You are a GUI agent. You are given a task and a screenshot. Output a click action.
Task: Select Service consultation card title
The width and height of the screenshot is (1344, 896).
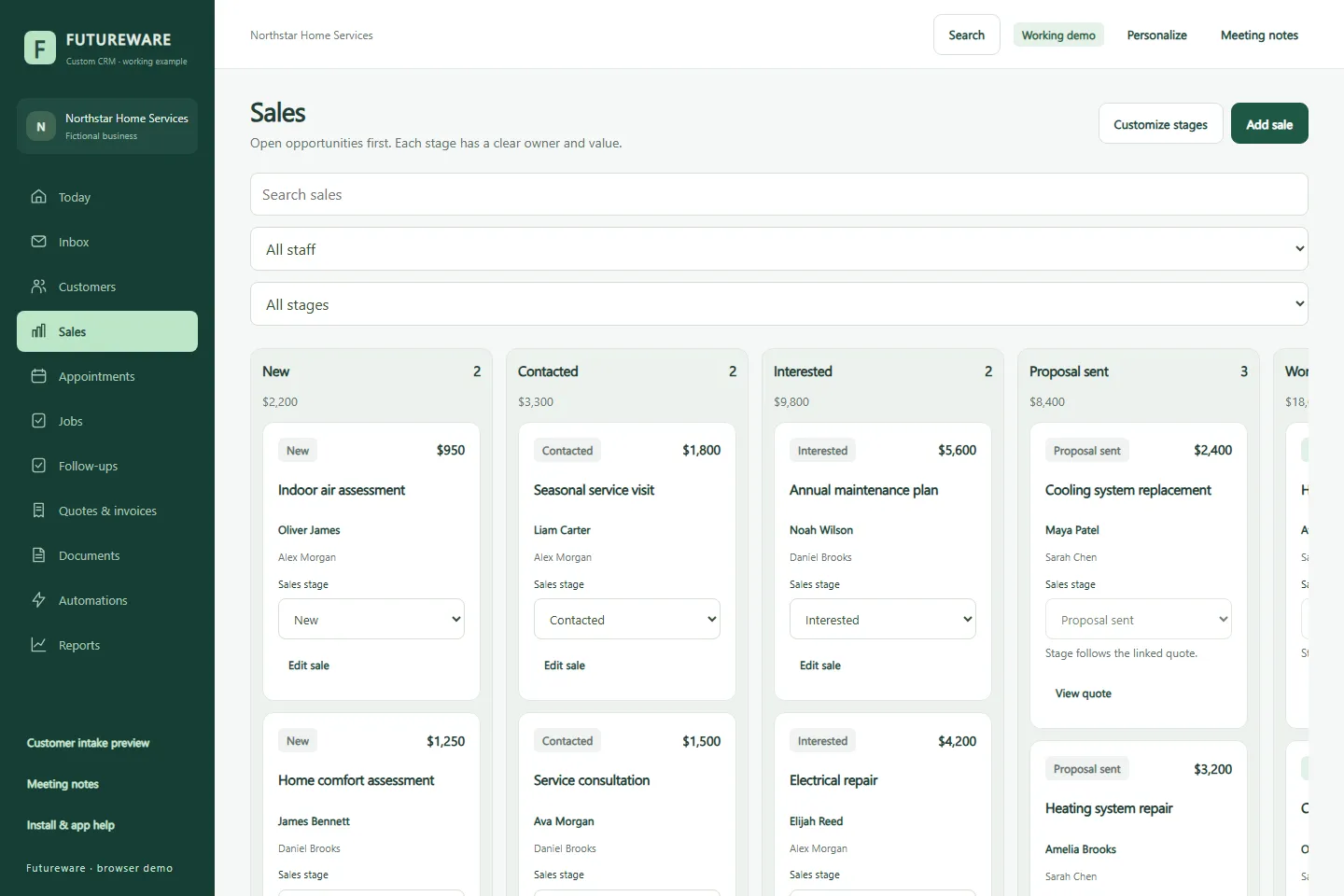coord(592,780)
